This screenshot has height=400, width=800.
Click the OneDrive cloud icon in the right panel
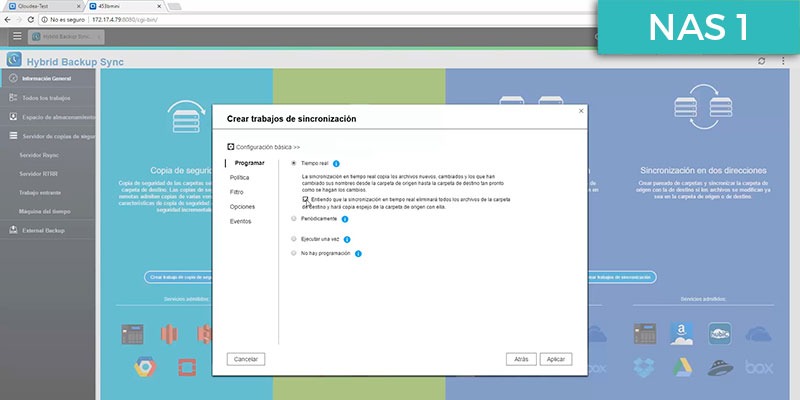758,335
